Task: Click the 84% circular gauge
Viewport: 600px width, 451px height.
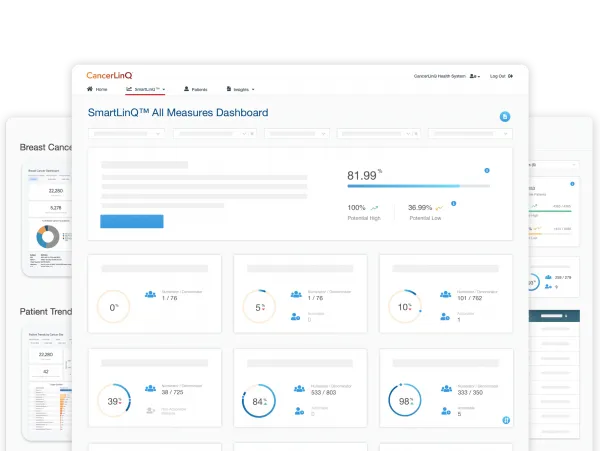Action: pyautogui.click(x=259, y=401)
